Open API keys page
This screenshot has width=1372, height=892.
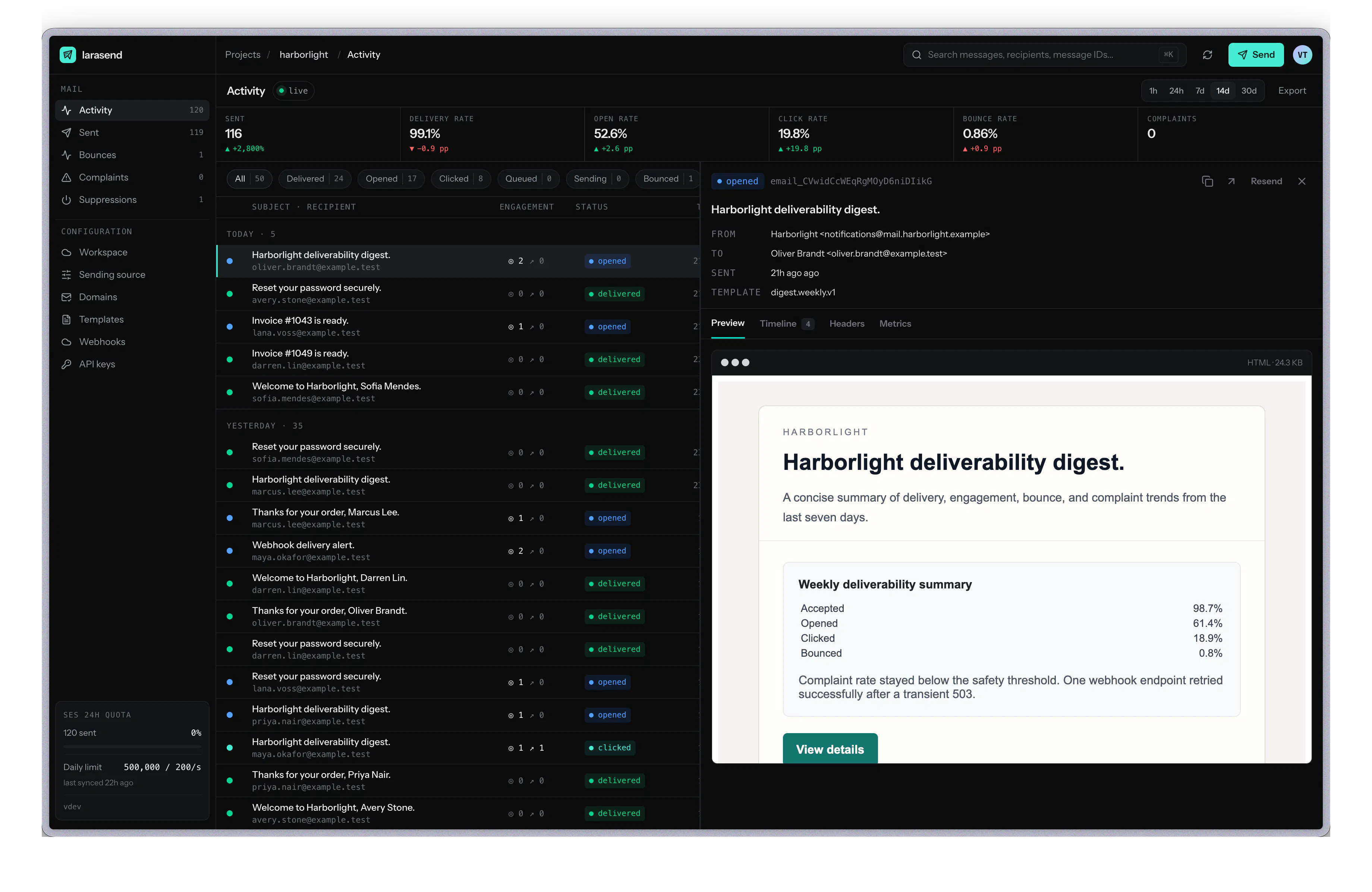pos(132,364)
